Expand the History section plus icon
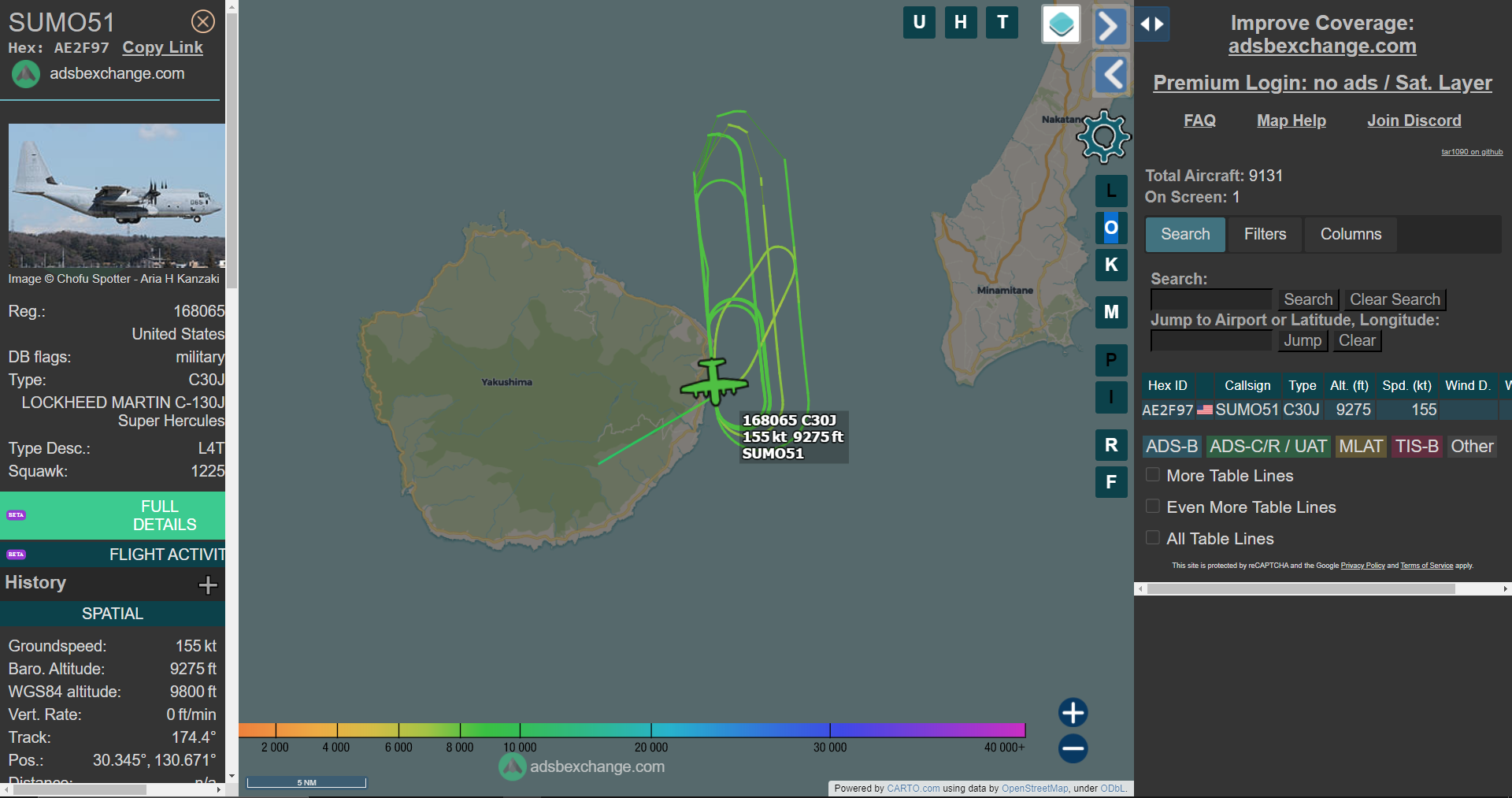Image resolution: width=1512 pixels, height=798 pixels. click(x=208, y=585)
